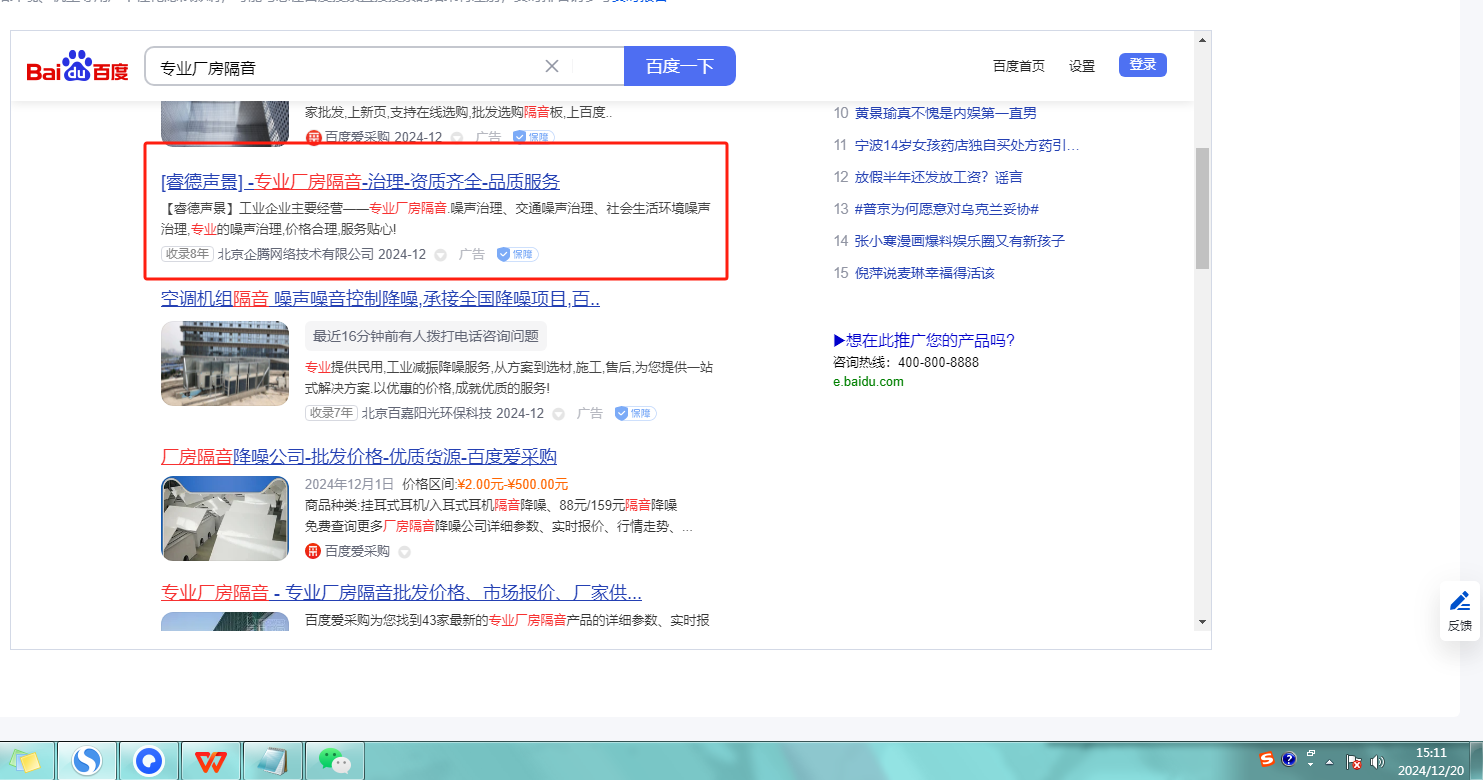This screenshot has width=1483, height=780.
Task: Expand dropdown next to 北京百嘉阳光环保科技 2024-12
Action: point(558,414)
